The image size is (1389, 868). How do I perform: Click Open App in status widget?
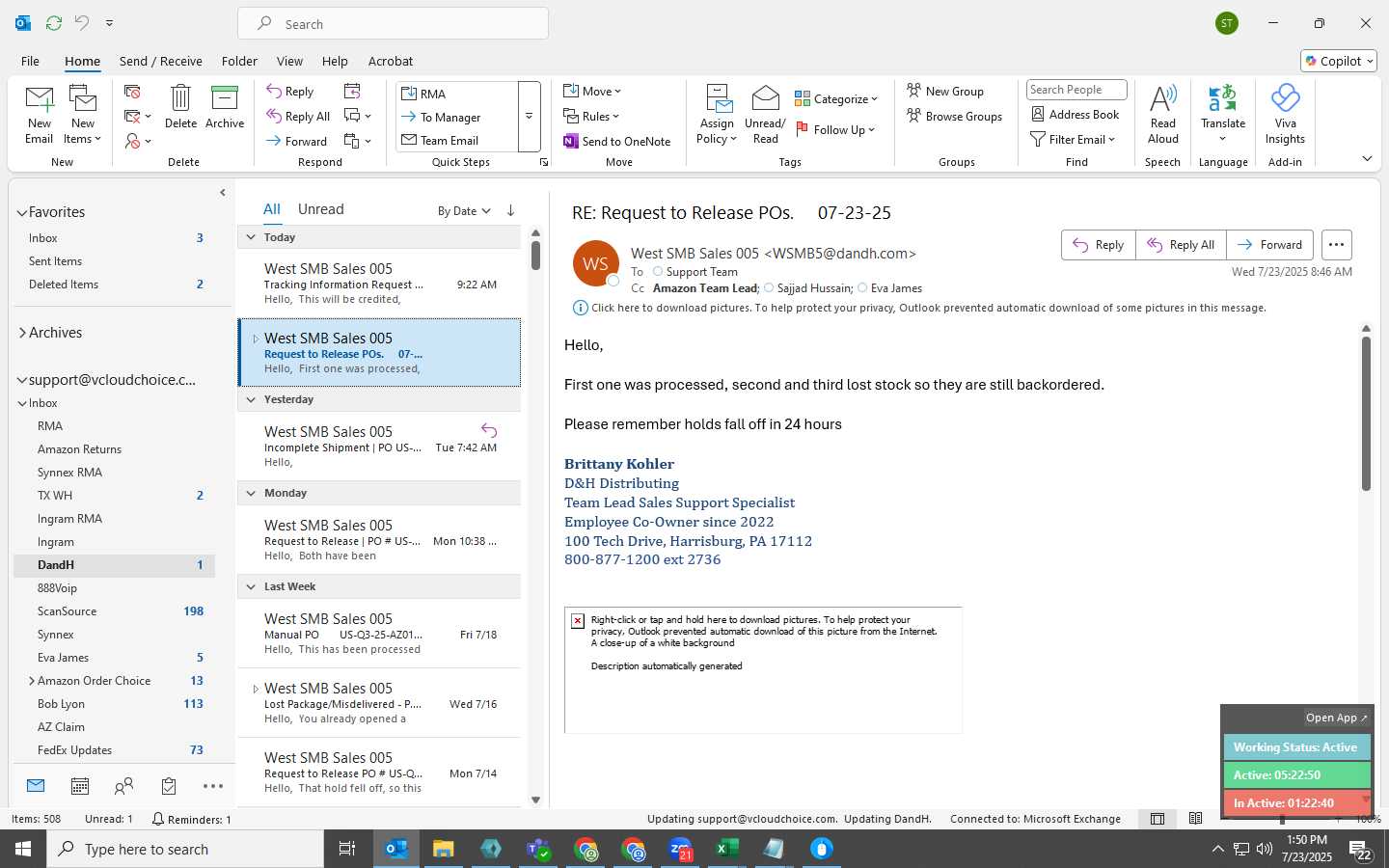[1336, 718]
